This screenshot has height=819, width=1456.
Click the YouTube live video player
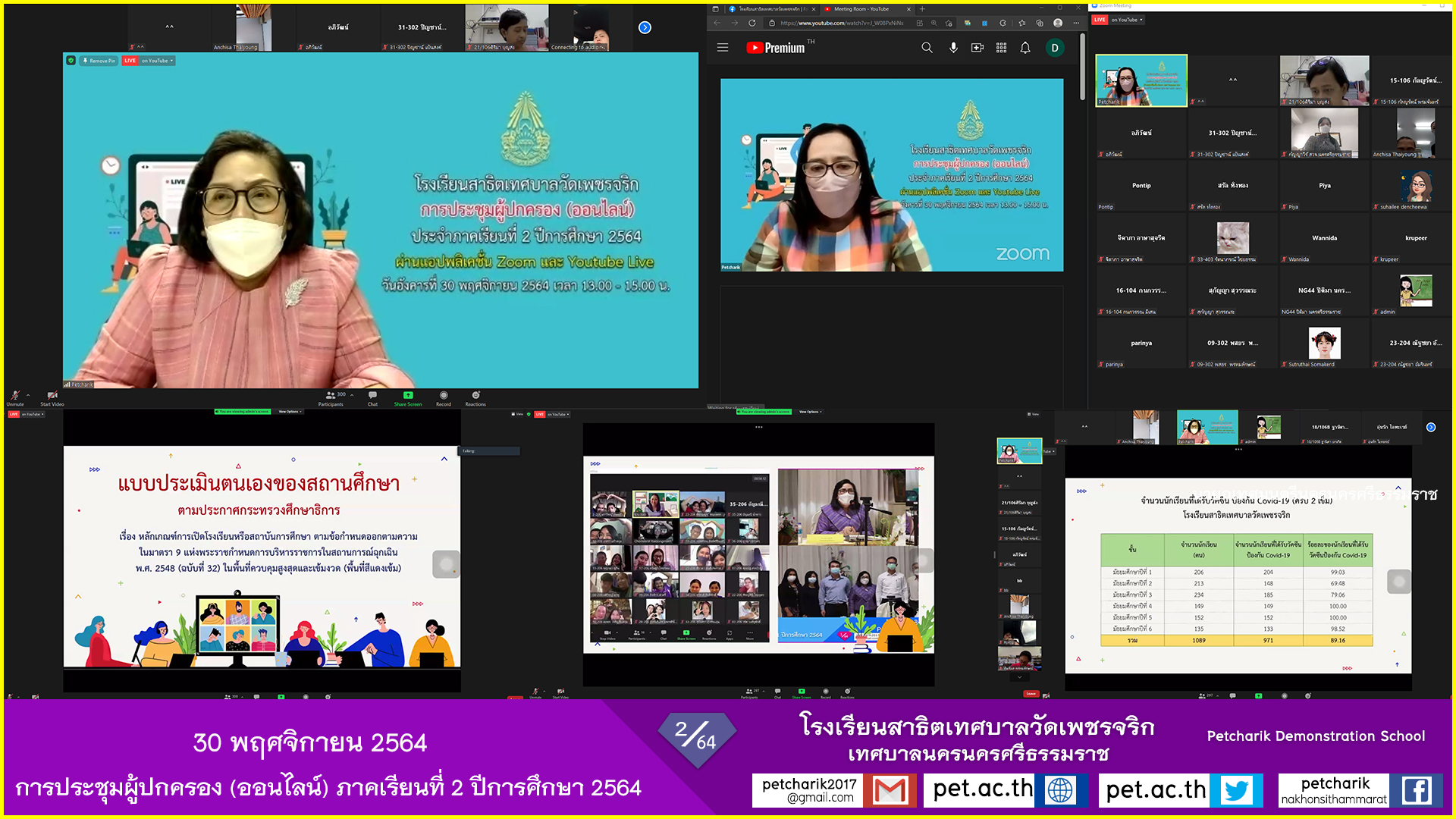point(892,175)
